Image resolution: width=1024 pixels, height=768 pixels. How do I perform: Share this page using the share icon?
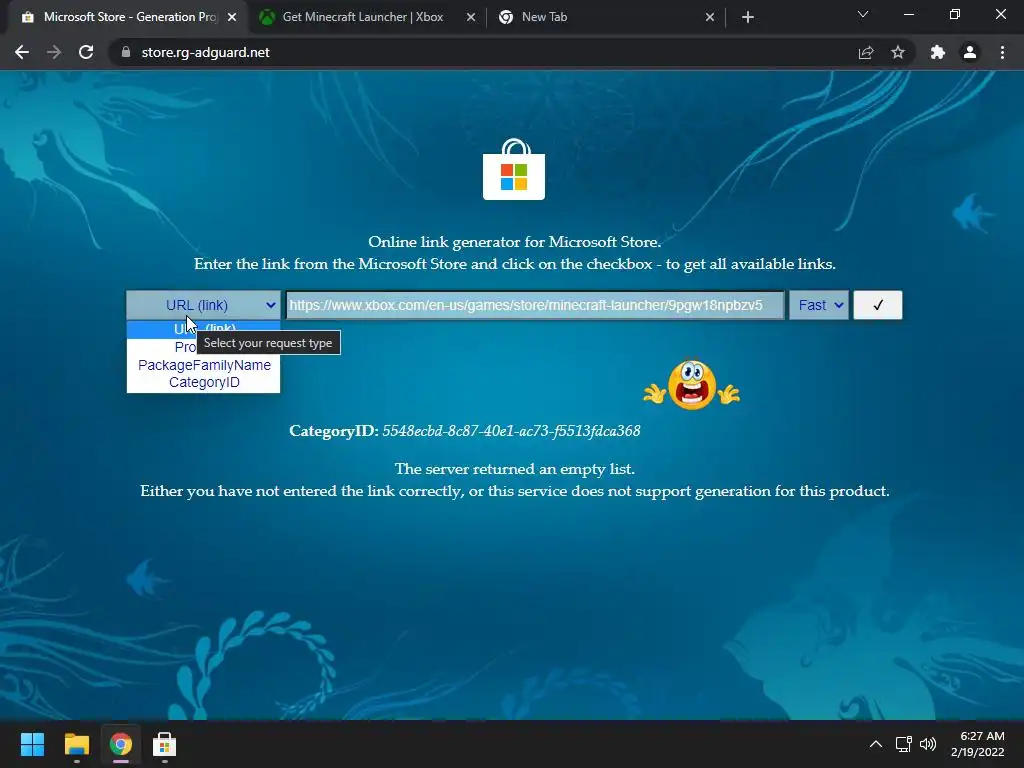coord(866,52)
